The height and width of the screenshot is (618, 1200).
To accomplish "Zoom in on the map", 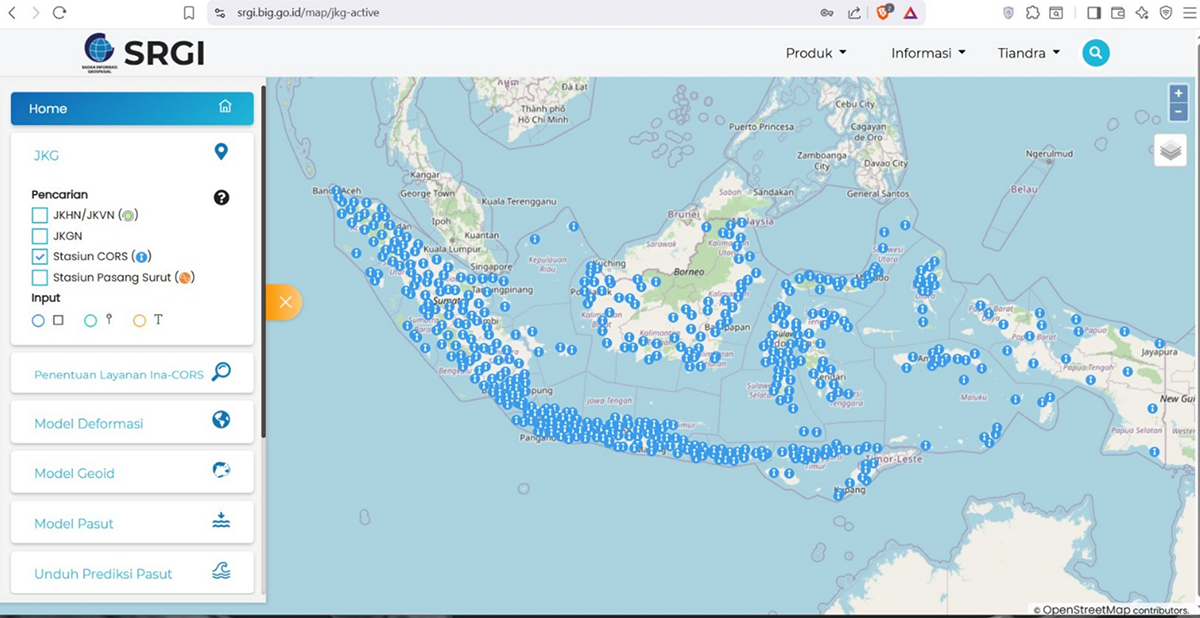I will (1178, 93).
